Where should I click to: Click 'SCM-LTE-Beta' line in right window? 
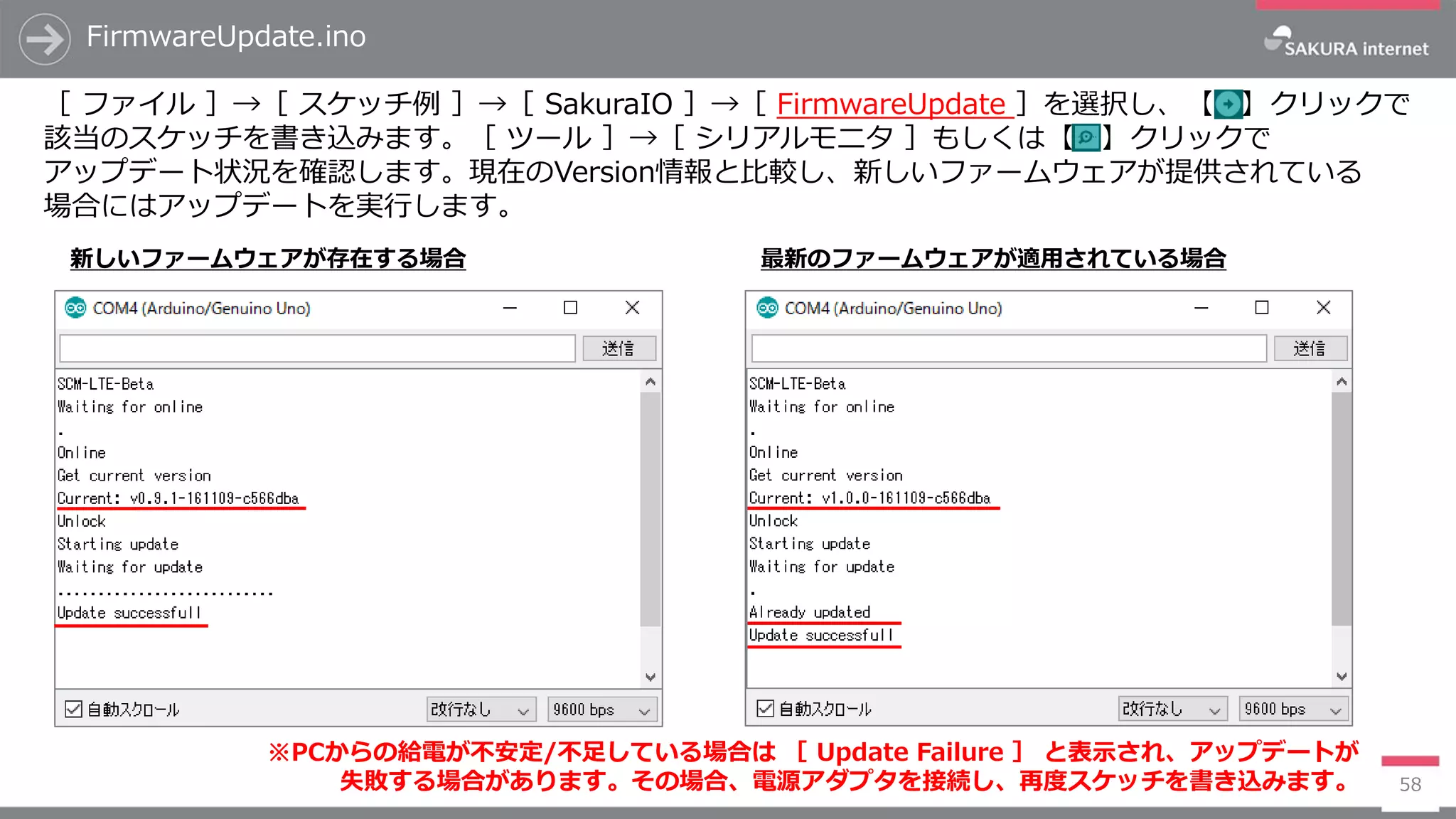[797, 384]
